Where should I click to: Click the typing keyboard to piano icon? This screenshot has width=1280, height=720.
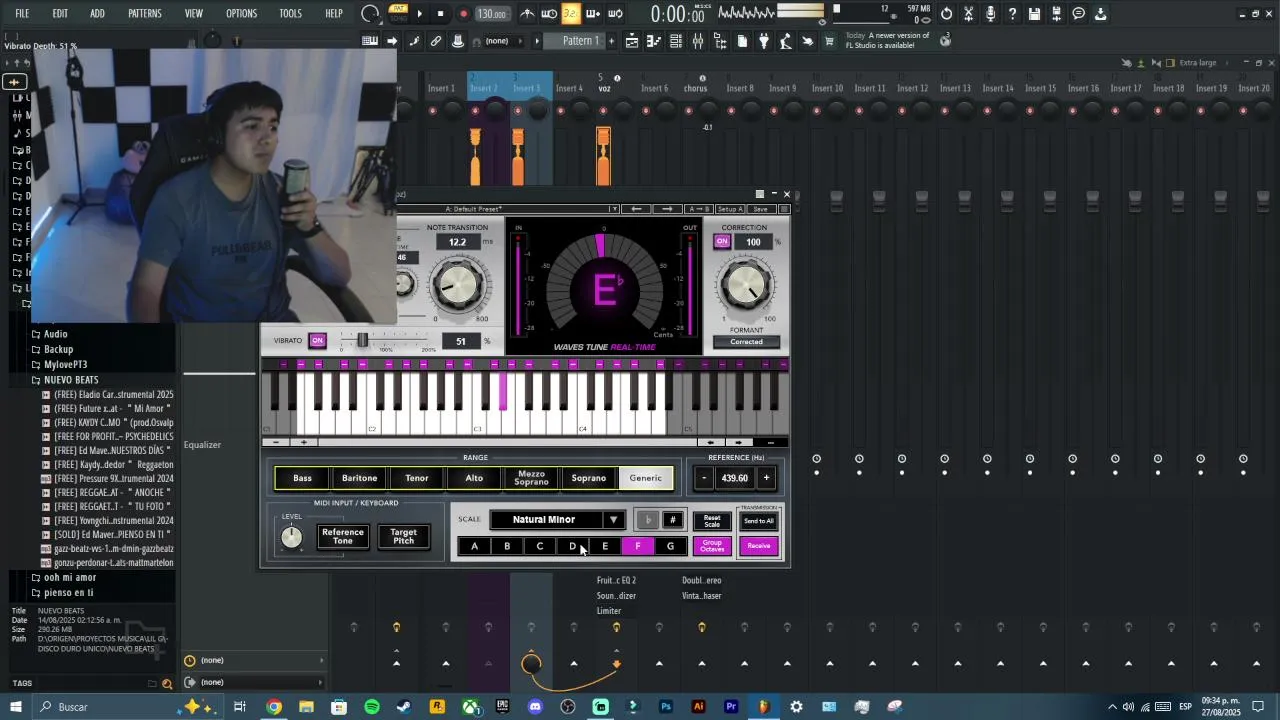[370, 41]
